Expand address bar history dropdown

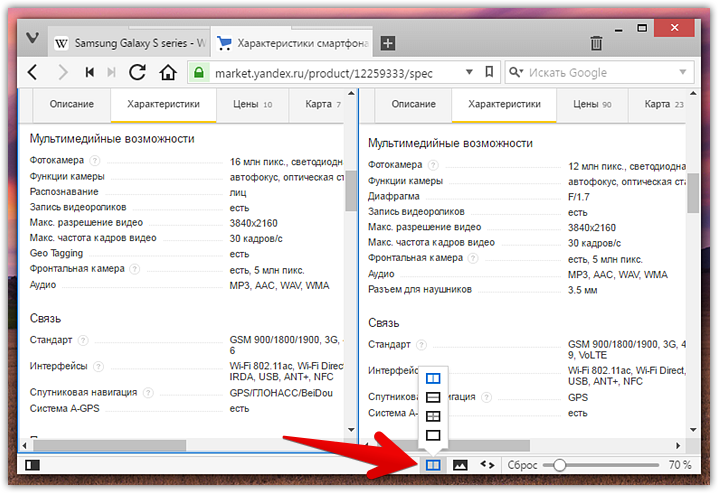(469, 72)
